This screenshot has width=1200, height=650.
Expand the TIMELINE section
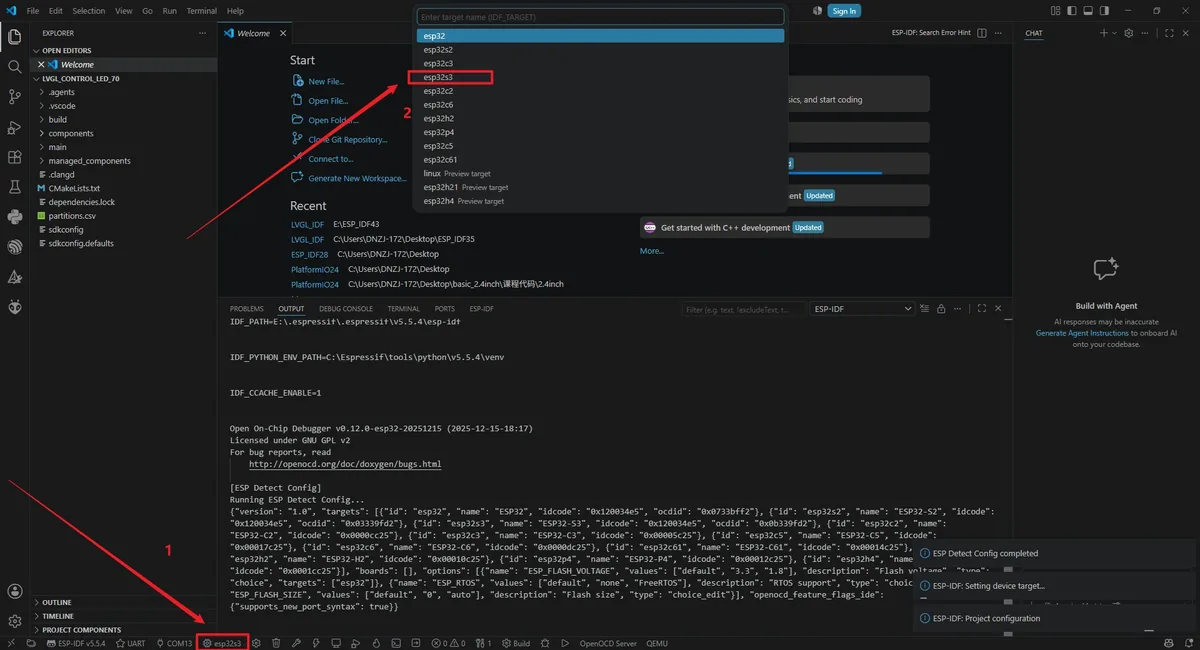(x=123, y=616)
